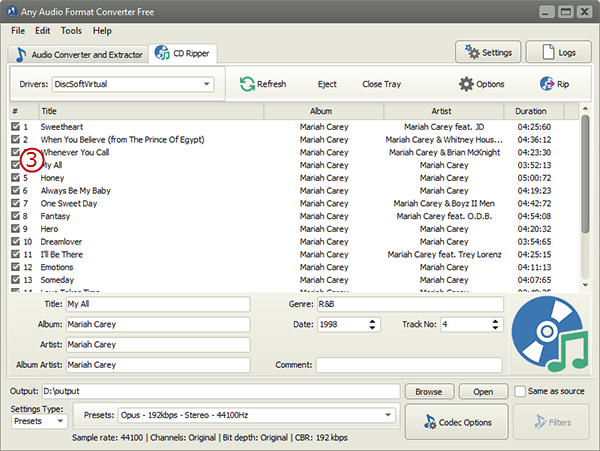Click the Eject button
This screenshot has width=600, height=451.
point(327,84)
